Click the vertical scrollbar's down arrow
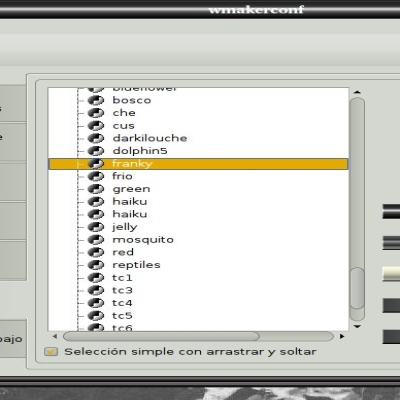Image resolution: width=400 pixels, height=400 pixels. (x=357, y=327)
